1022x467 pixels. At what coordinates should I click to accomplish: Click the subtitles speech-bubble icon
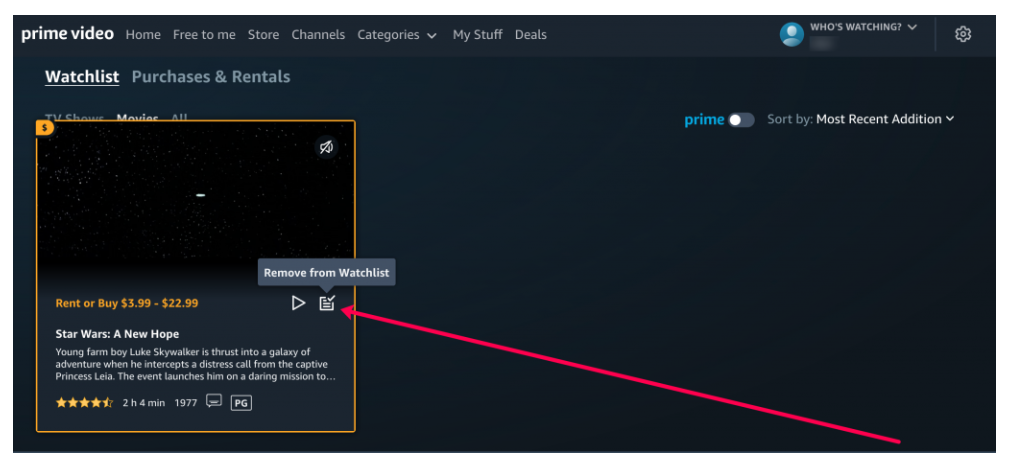(214, 401)
